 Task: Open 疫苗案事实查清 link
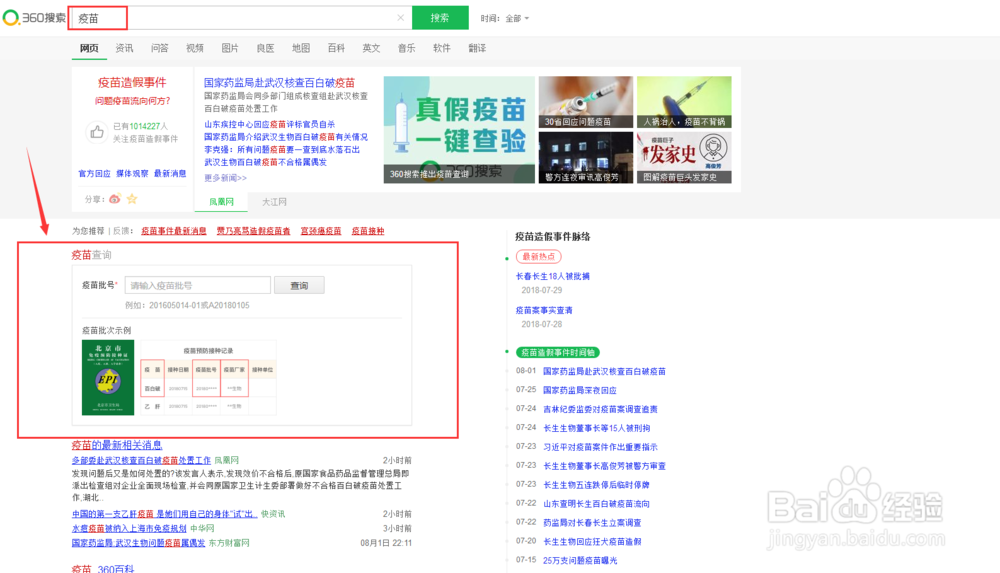(544, 310)
